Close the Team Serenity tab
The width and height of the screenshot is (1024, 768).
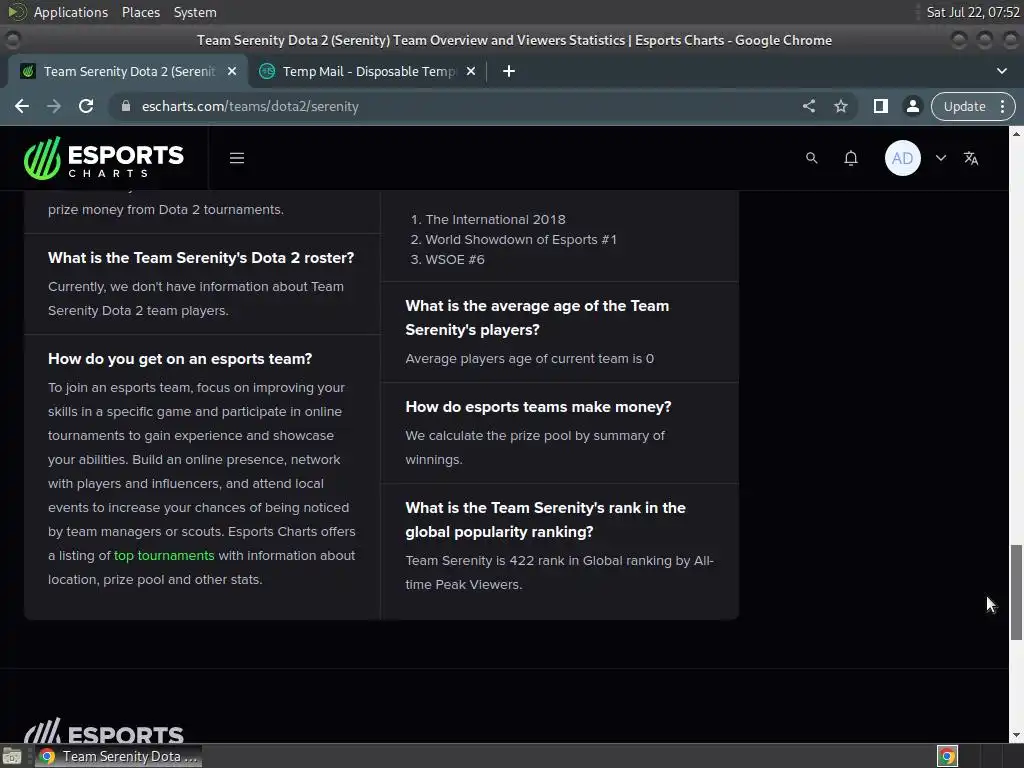pyautogui.click(x=232, y=71)
